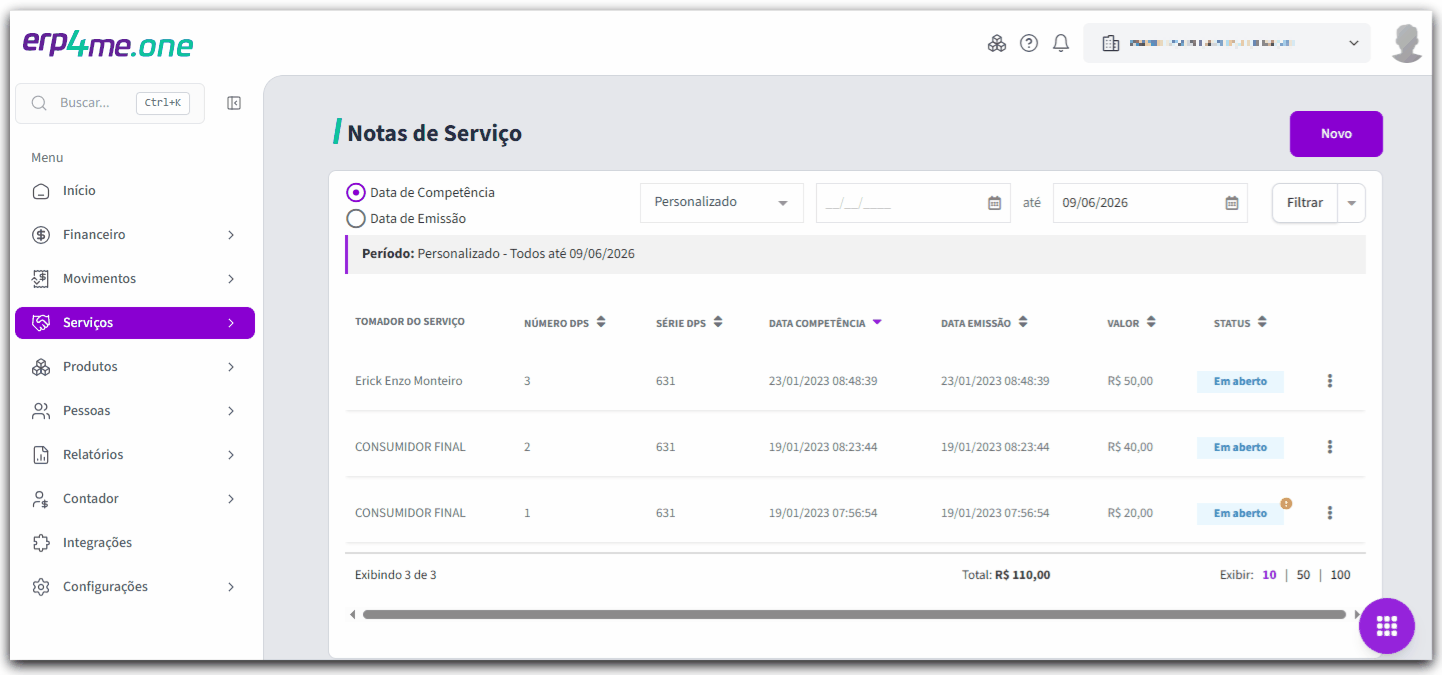
Task: Click the Movimentos icon in sidebar
Action: tap(41, 279)
